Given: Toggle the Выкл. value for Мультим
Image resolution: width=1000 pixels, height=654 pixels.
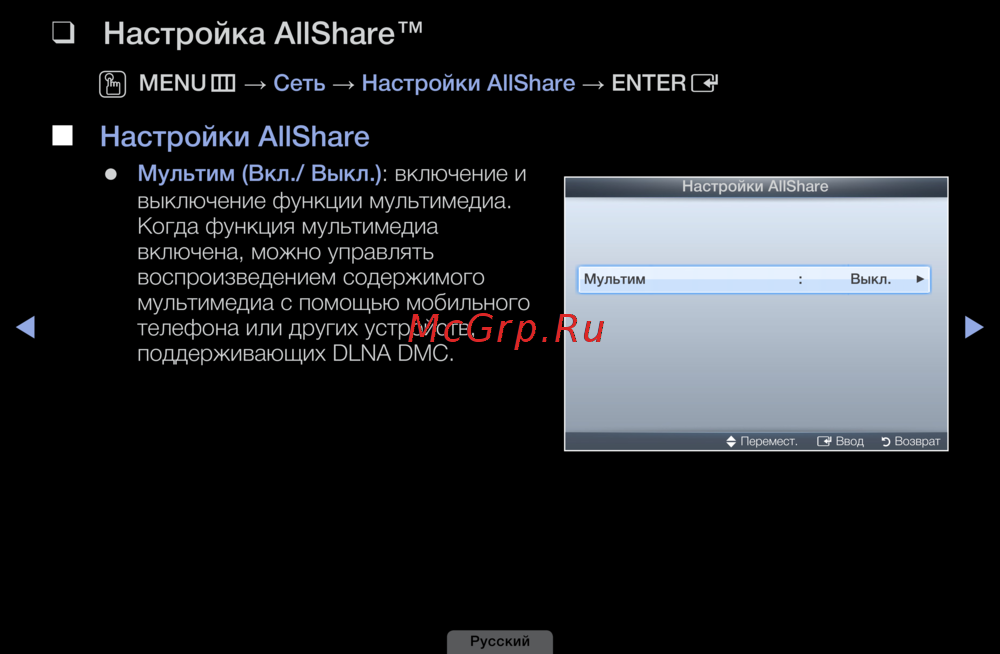Looking at the screenshot, I should point(870,280).
